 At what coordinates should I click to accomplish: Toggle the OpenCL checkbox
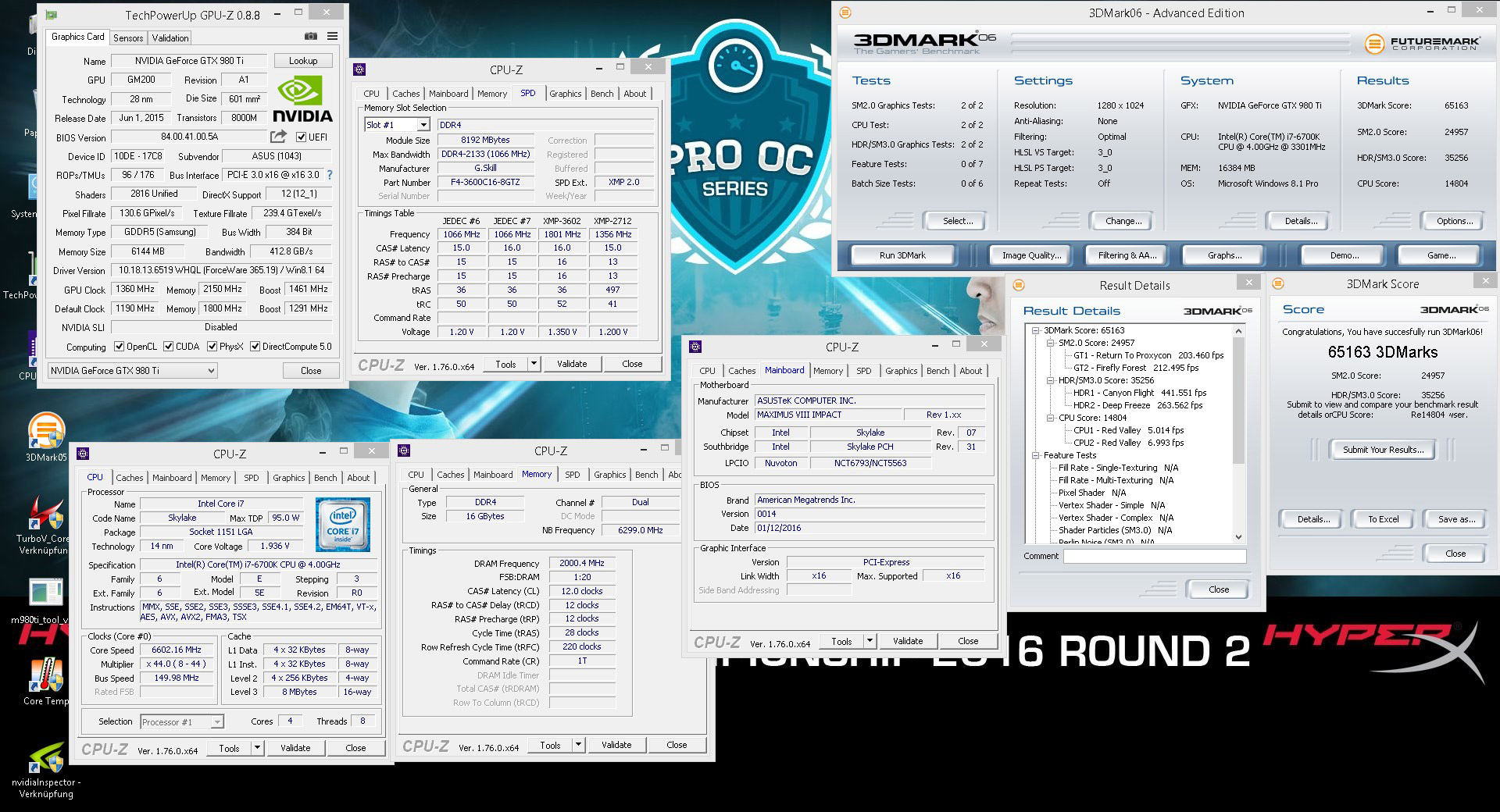click(x=119, y=347)
